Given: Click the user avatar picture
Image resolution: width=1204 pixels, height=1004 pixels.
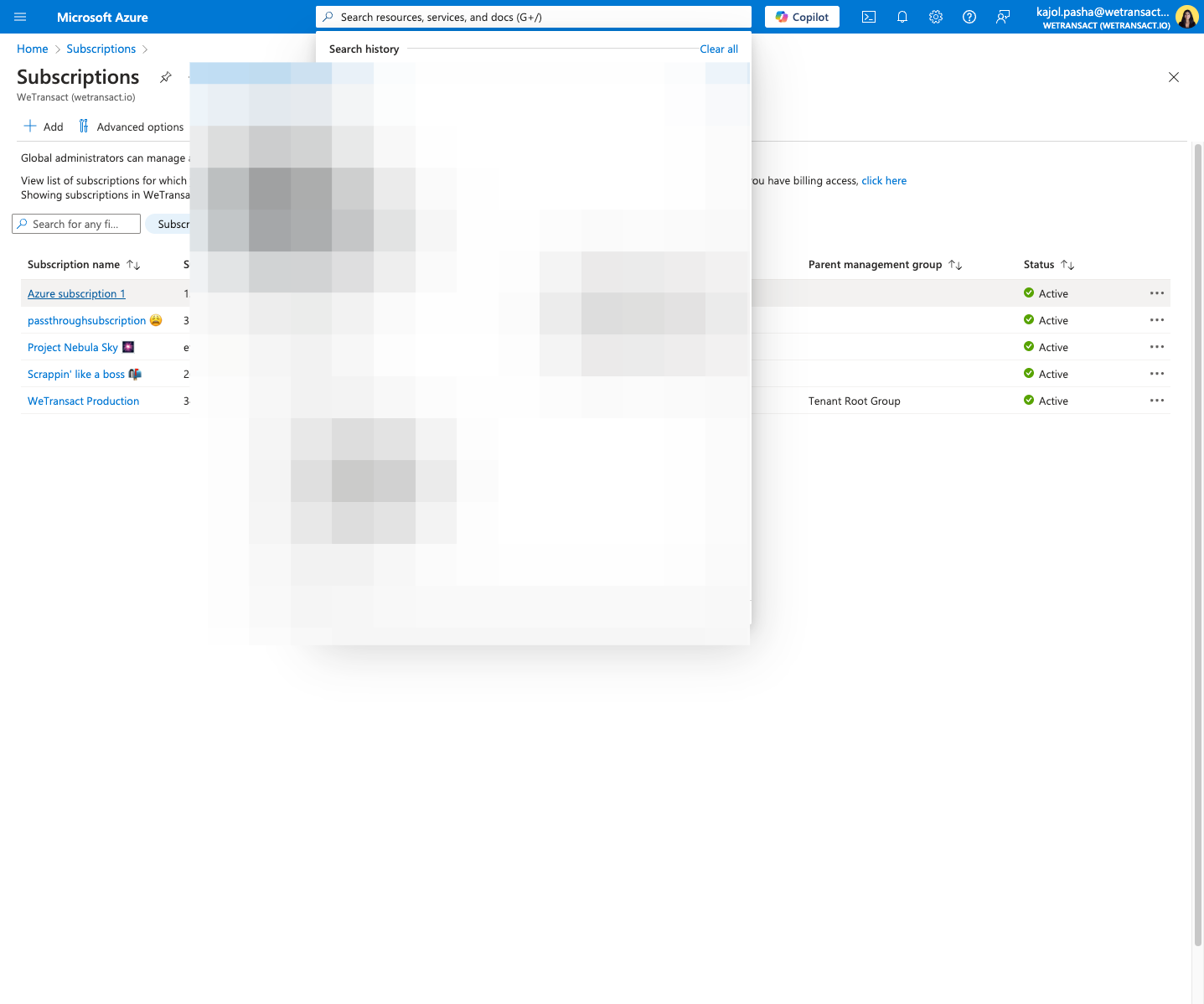Looking at the screenshot, I should pos(1187,17).
